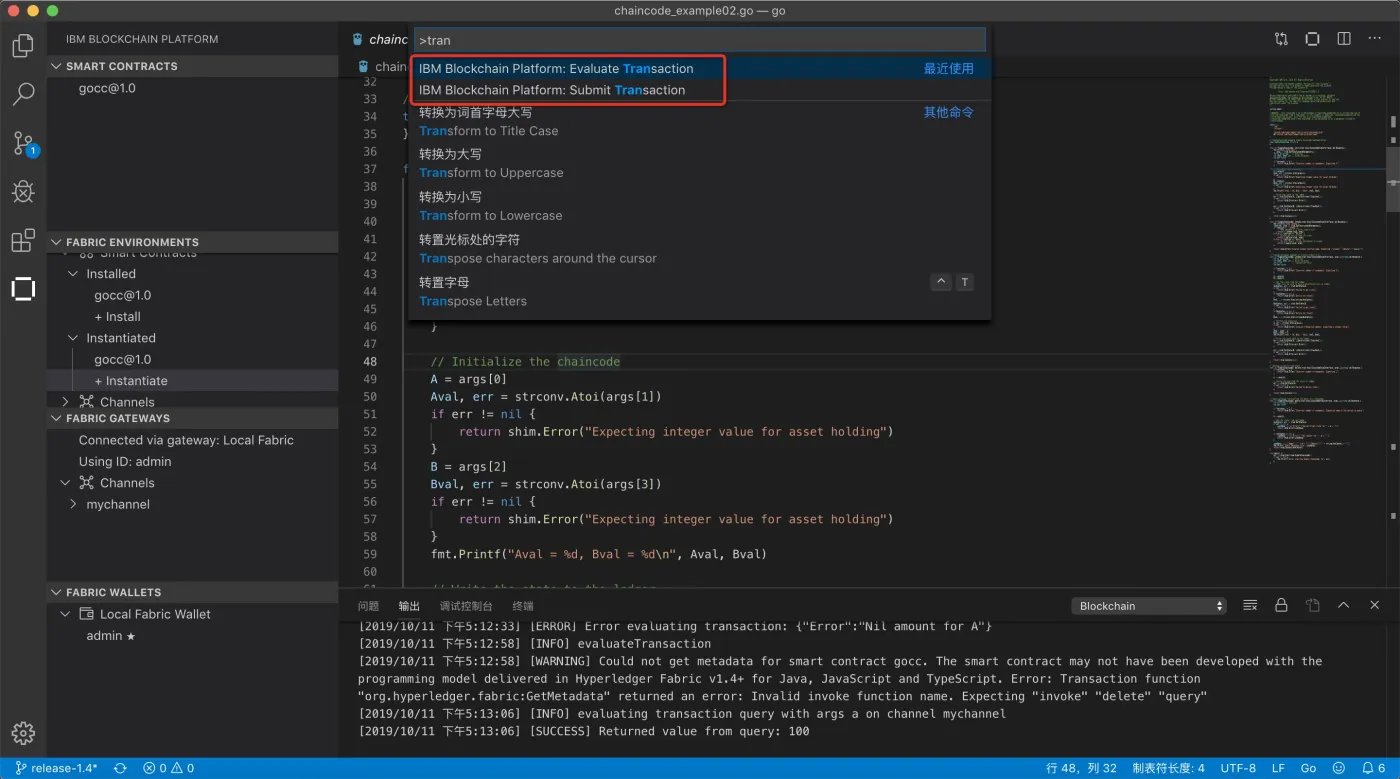Change the UTF-8 encoding in status bar

pyautogui.click(x=1238, y=768)
